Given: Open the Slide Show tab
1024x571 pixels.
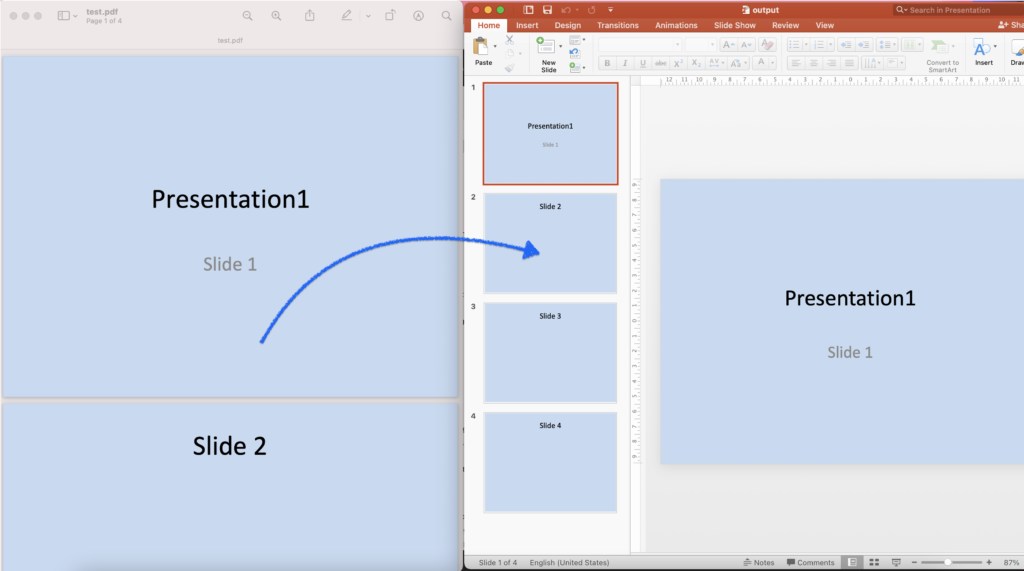Looking at the screenshot, I should coord(734,25).
